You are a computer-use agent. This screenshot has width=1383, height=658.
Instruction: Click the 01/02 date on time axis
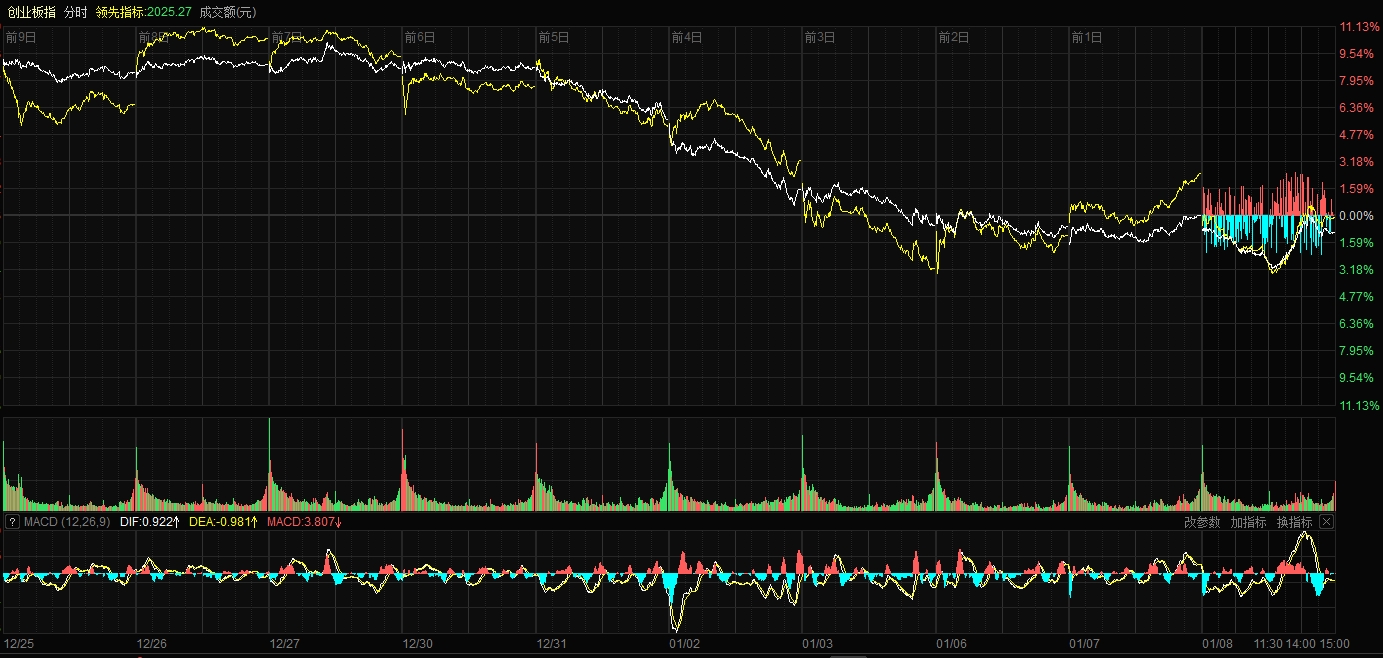click(685, 644)
